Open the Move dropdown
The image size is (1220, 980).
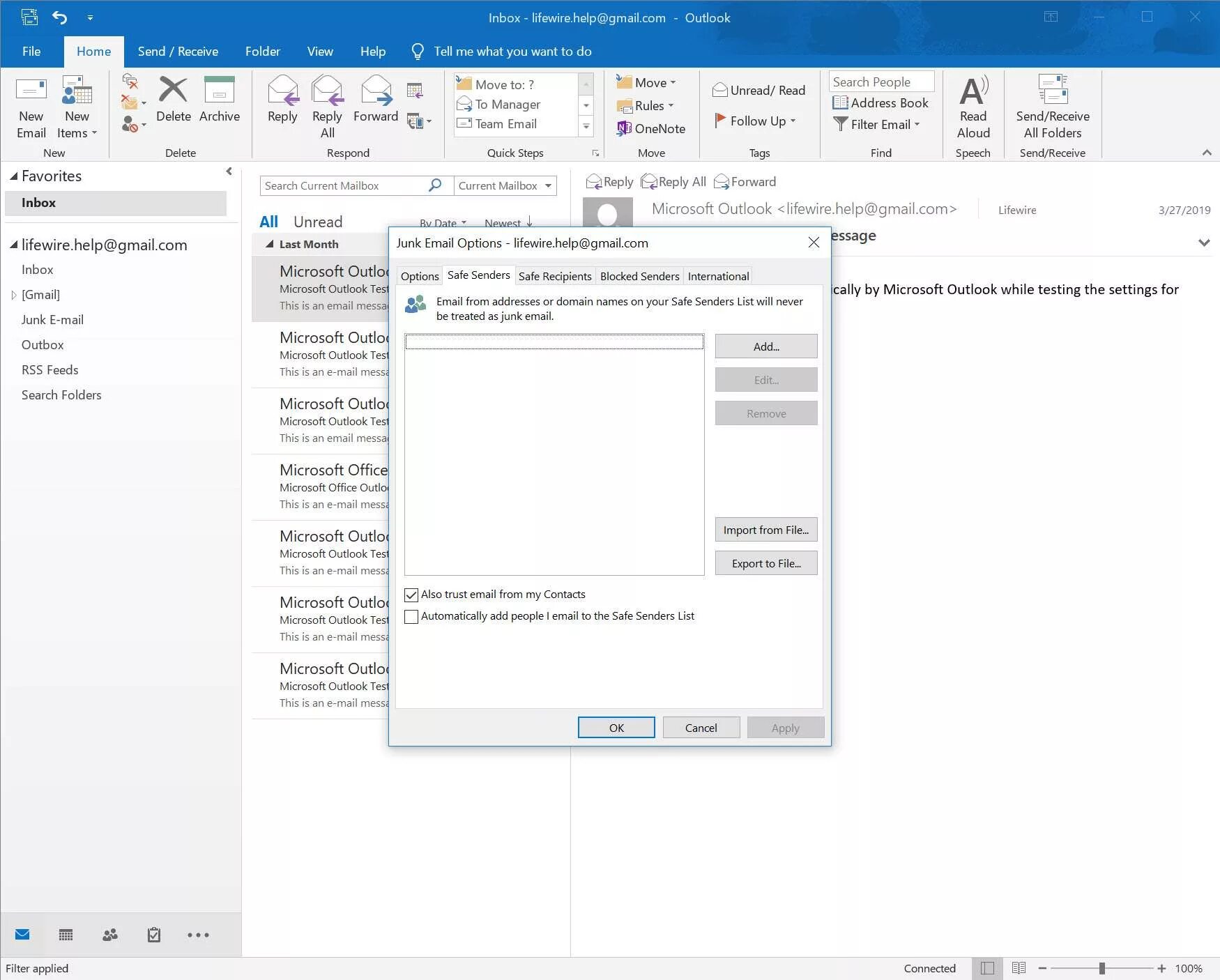pos(646,82)
